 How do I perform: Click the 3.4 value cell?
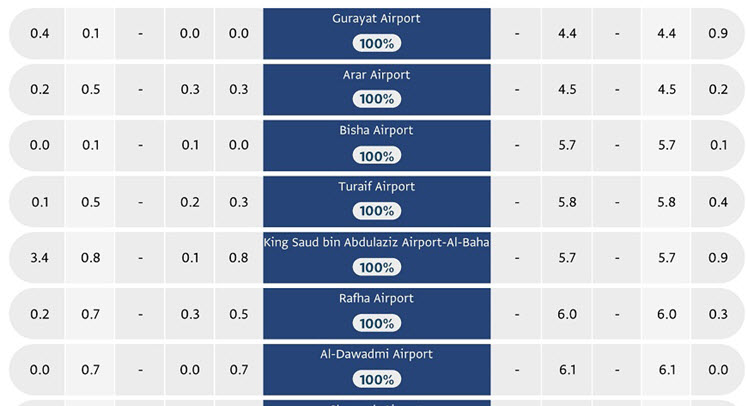click(x=40, y=258)
